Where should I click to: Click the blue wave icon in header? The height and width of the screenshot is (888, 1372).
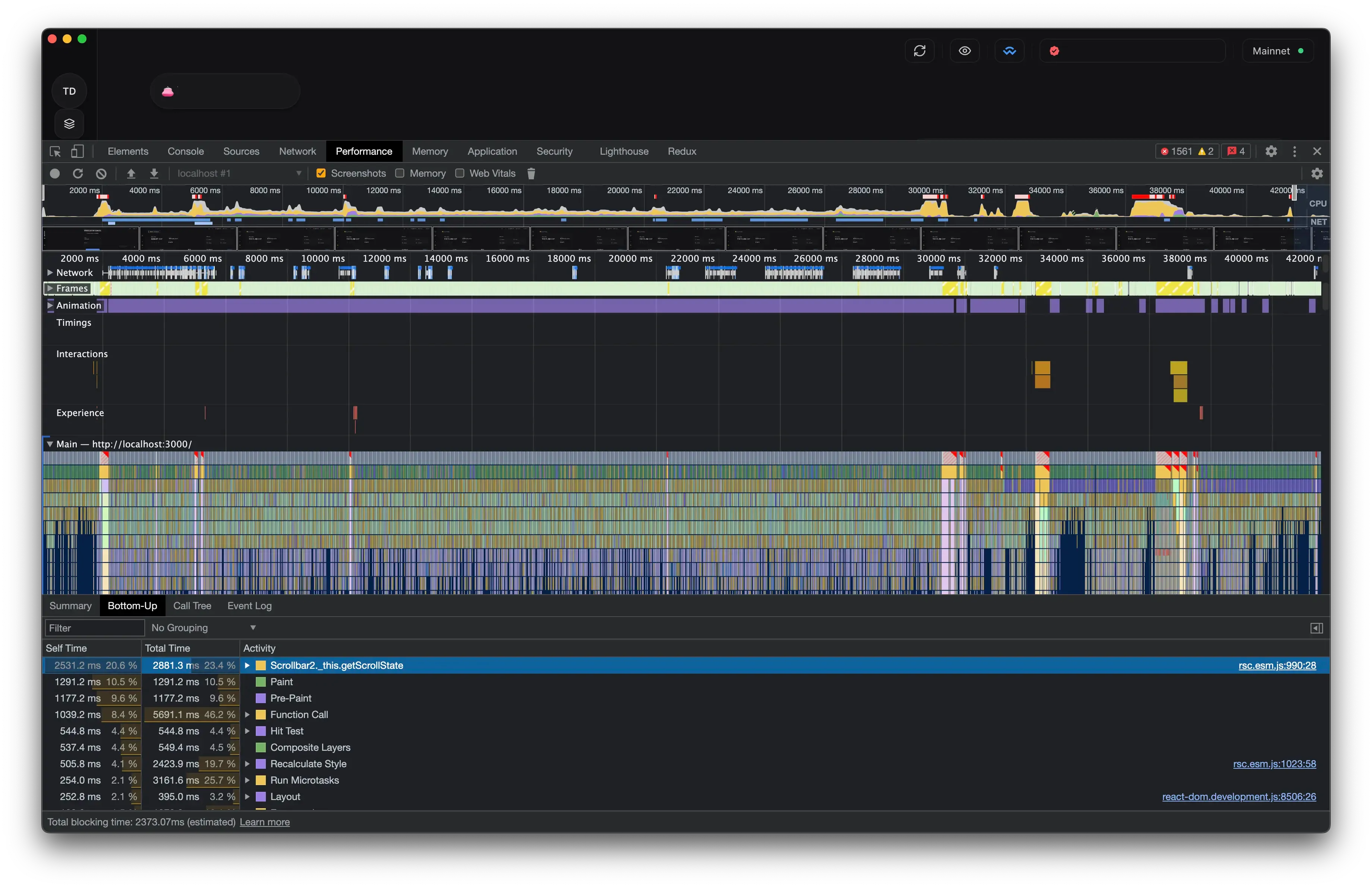click(x=1009, y=51)
